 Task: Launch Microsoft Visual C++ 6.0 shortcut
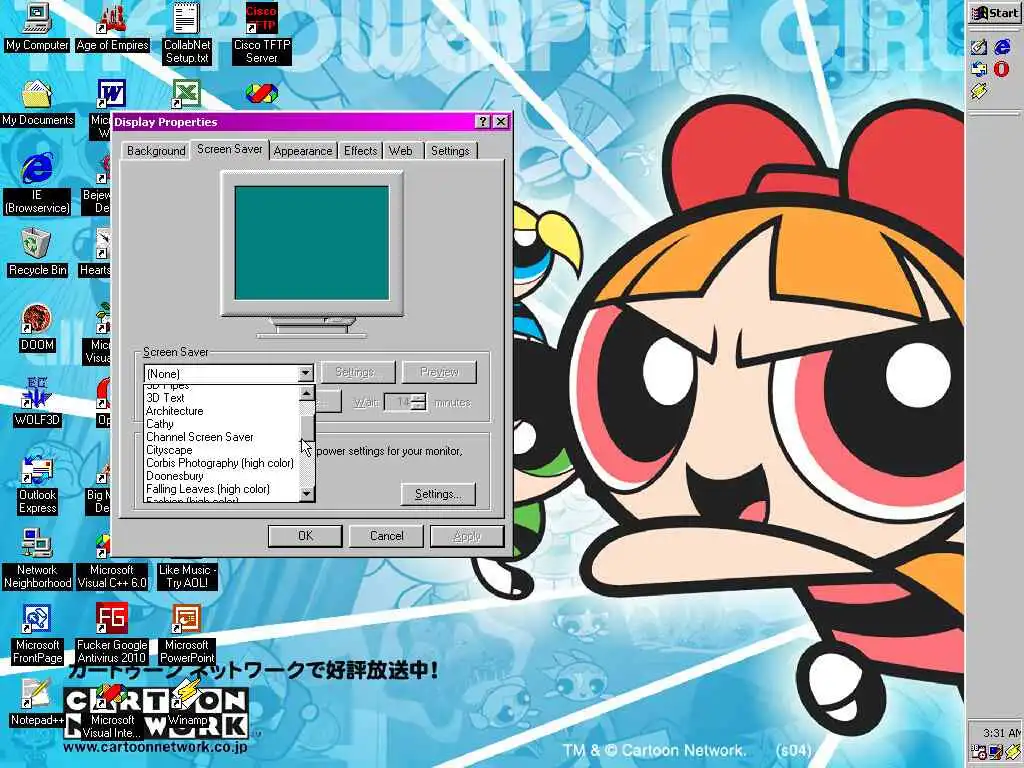click(112, 560)
